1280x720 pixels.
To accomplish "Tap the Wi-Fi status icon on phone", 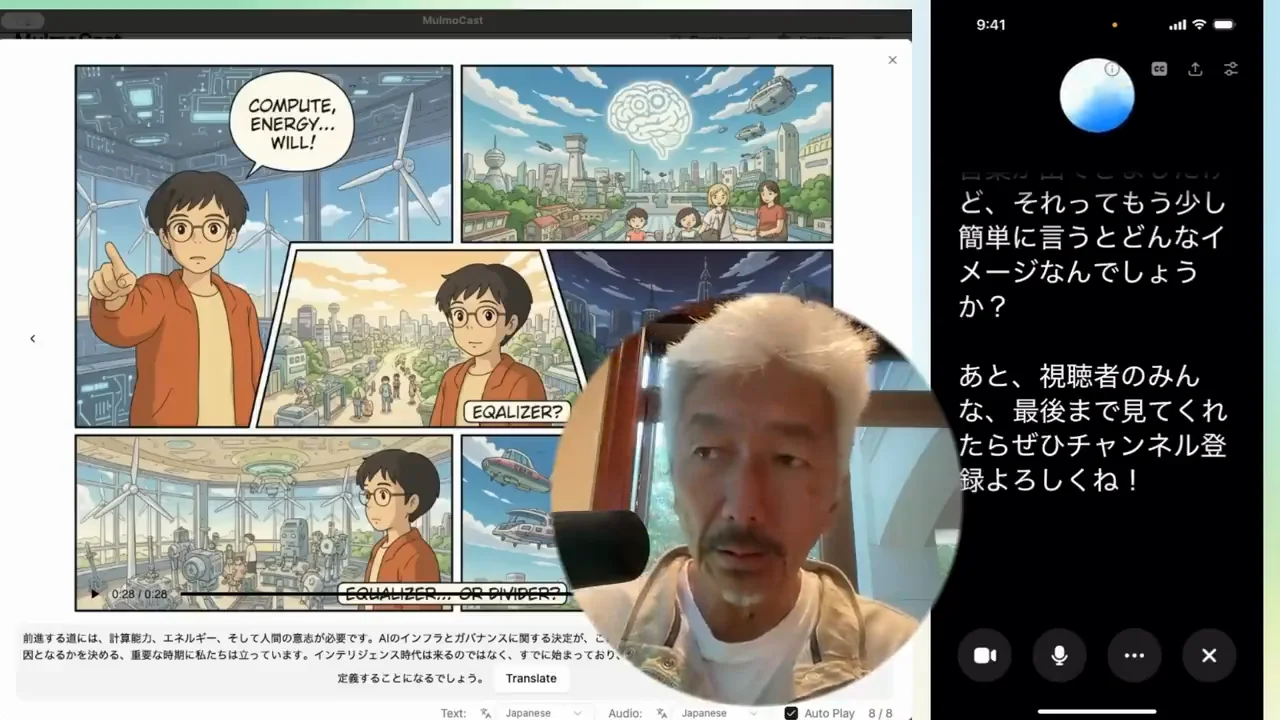I will 1199,25.
